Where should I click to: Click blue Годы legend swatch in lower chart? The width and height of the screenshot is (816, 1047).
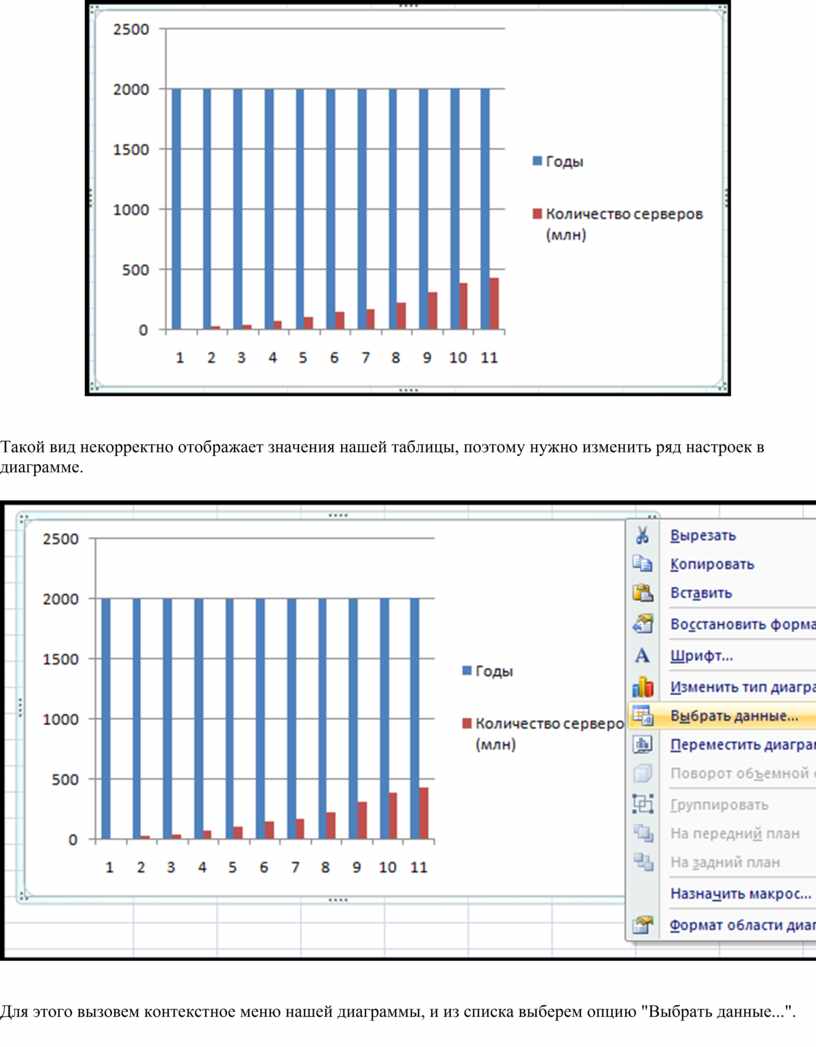(x=467, y=670)
